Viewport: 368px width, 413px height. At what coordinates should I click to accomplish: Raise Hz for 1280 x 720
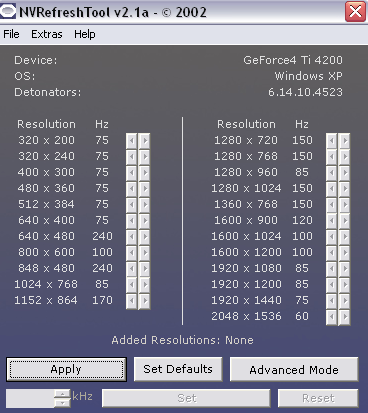click(344, 141)
